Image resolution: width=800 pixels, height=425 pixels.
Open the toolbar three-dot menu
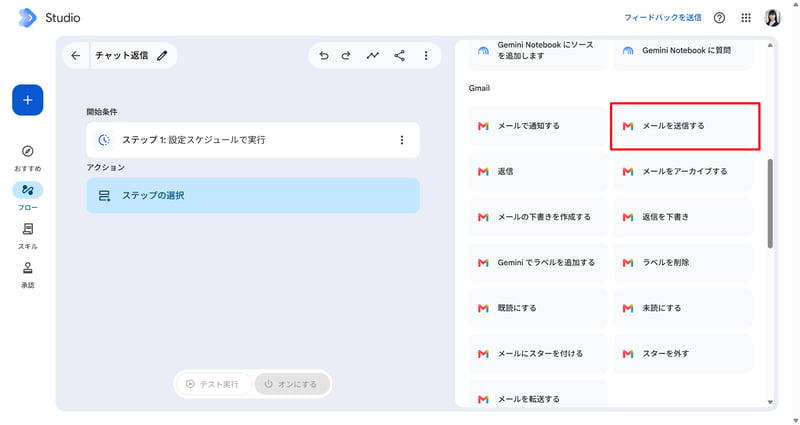(x=426, y=56)
